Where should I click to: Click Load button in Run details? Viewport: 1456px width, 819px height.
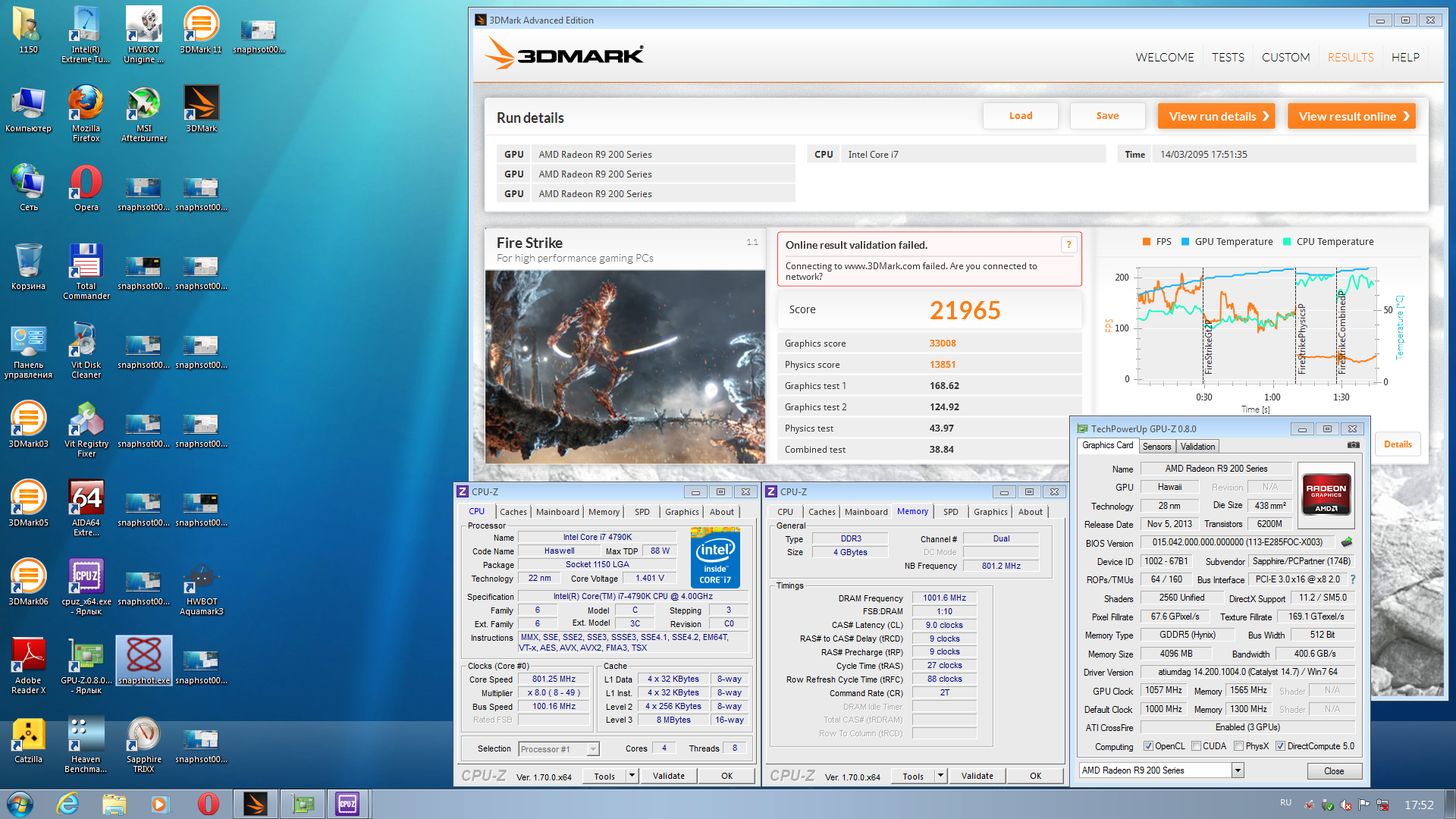click(x=1021, y=116)
